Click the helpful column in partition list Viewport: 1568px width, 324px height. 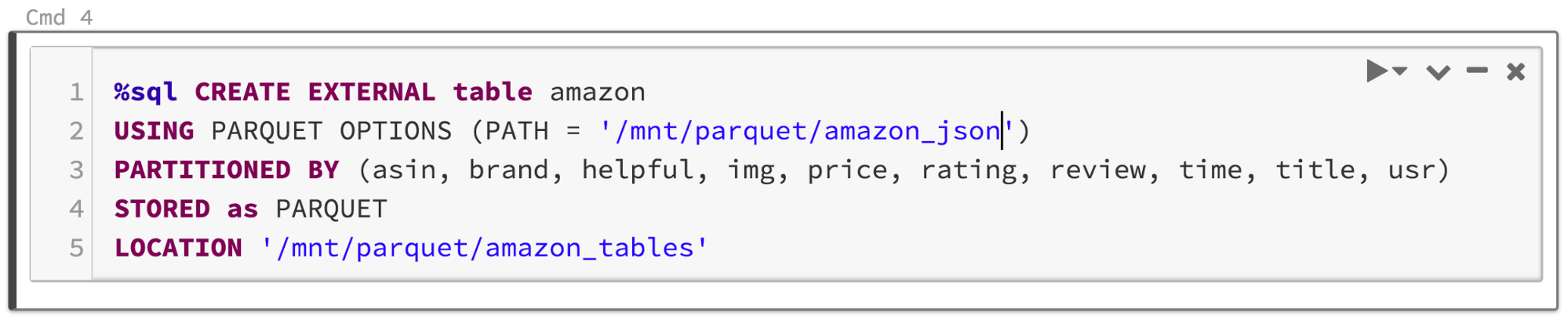637,170
